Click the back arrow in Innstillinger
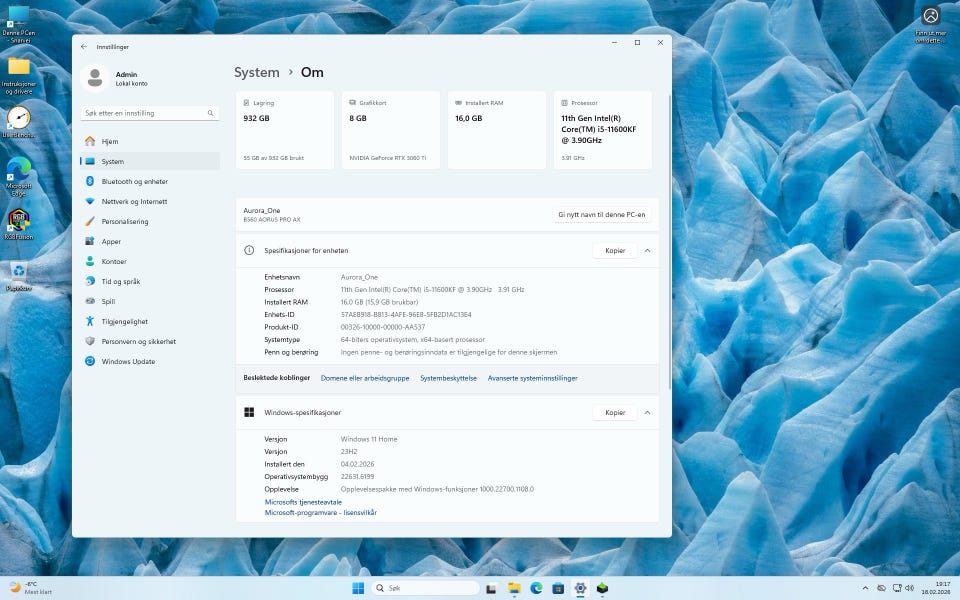 [84, 47]
